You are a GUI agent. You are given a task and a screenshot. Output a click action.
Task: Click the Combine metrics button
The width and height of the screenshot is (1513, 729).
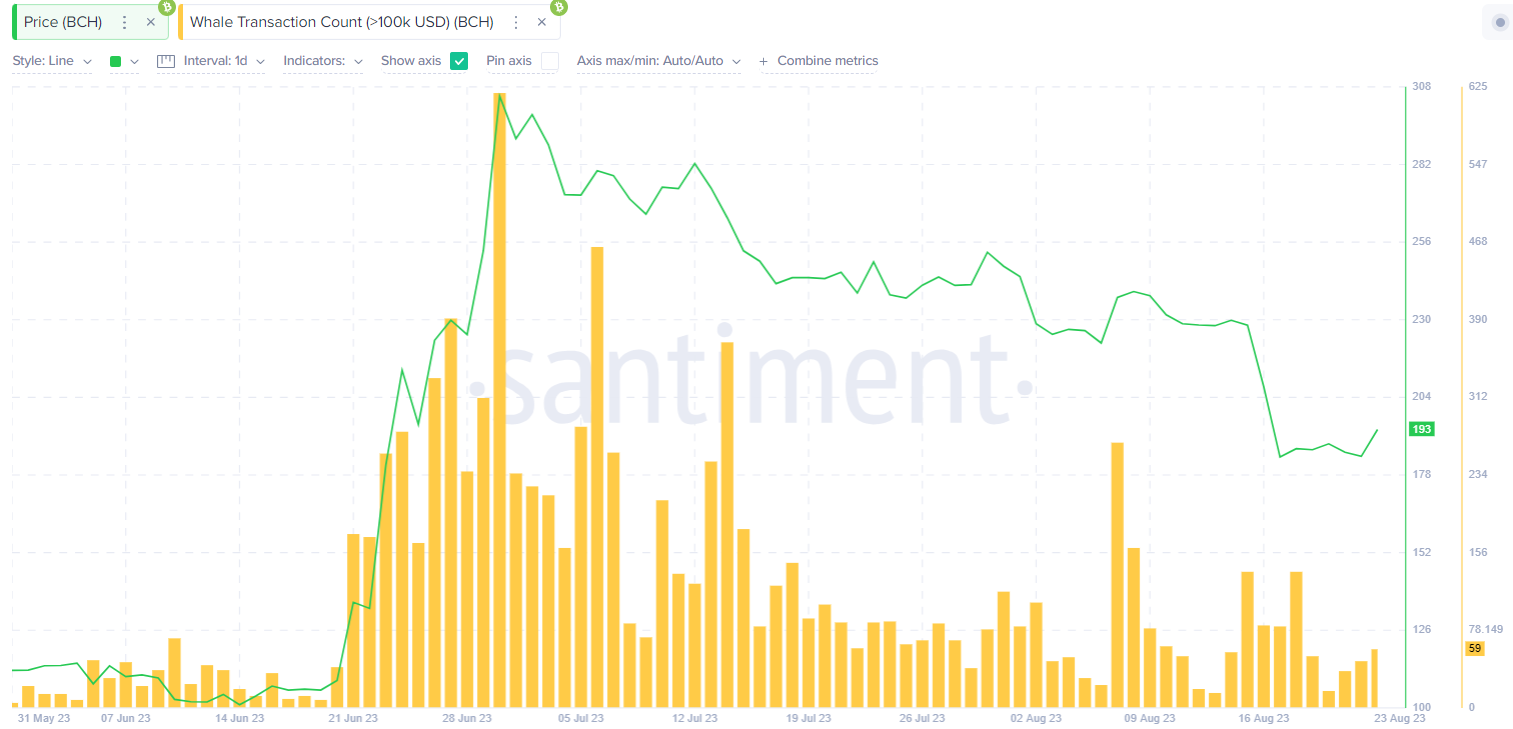pos(827,61)
